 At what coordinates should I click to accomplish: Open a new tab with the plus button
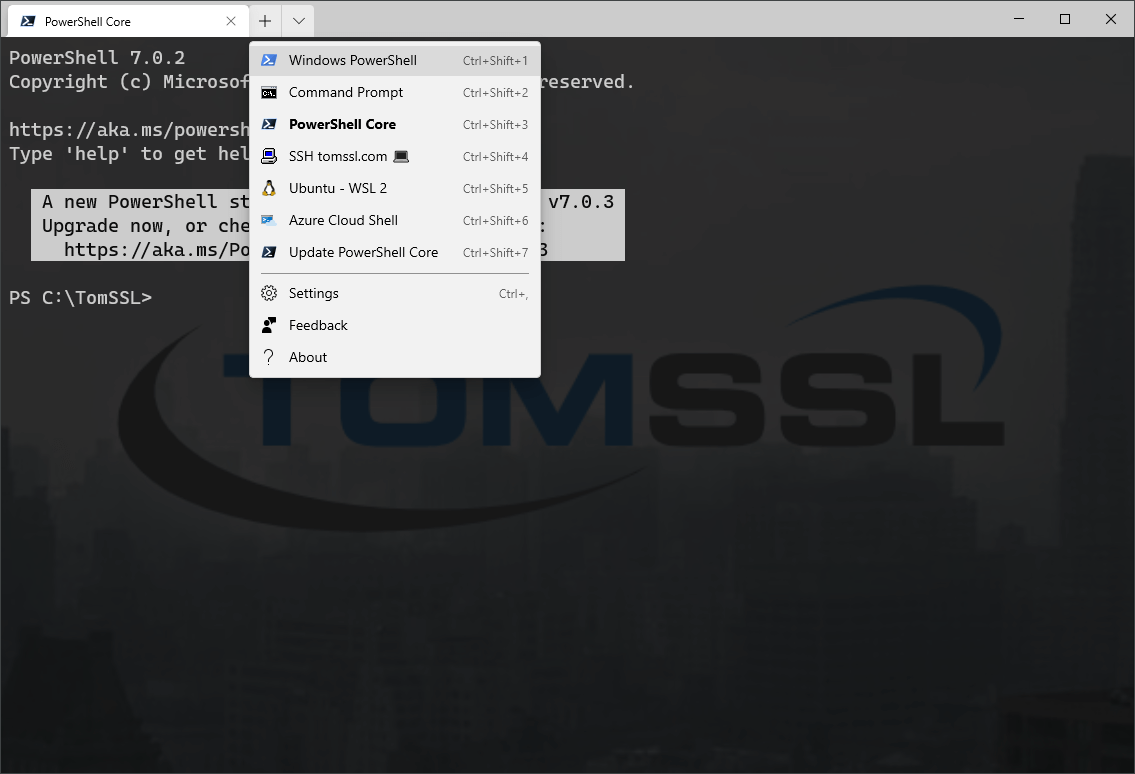[x=264, y=19]
